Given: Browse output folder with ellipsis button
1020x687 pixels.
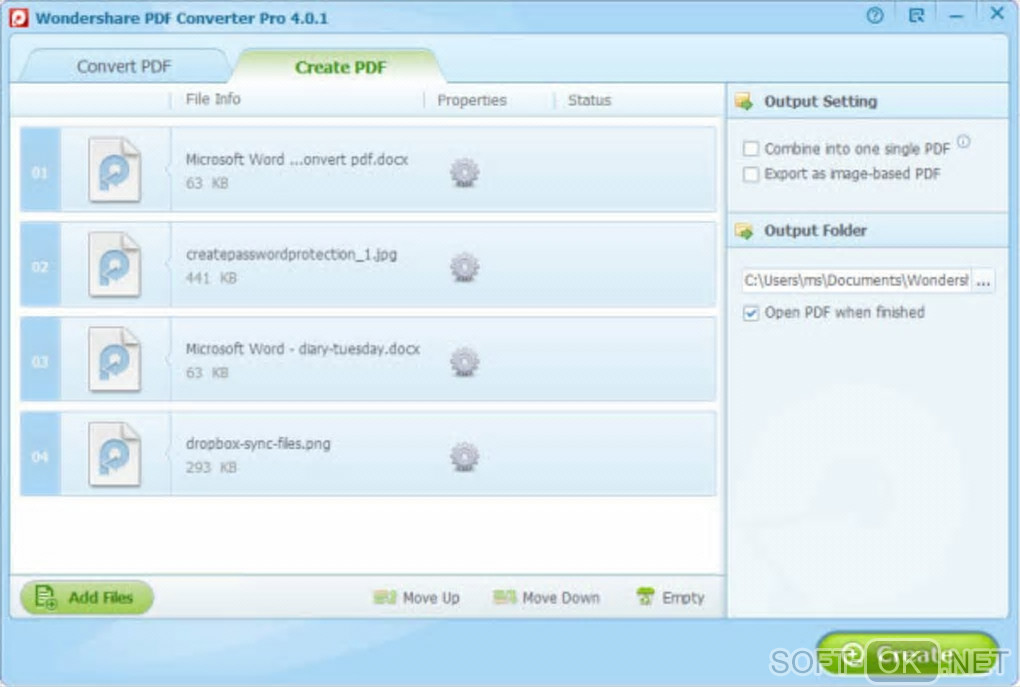Looking at the screenshot, I should click(x=983, y=281).
